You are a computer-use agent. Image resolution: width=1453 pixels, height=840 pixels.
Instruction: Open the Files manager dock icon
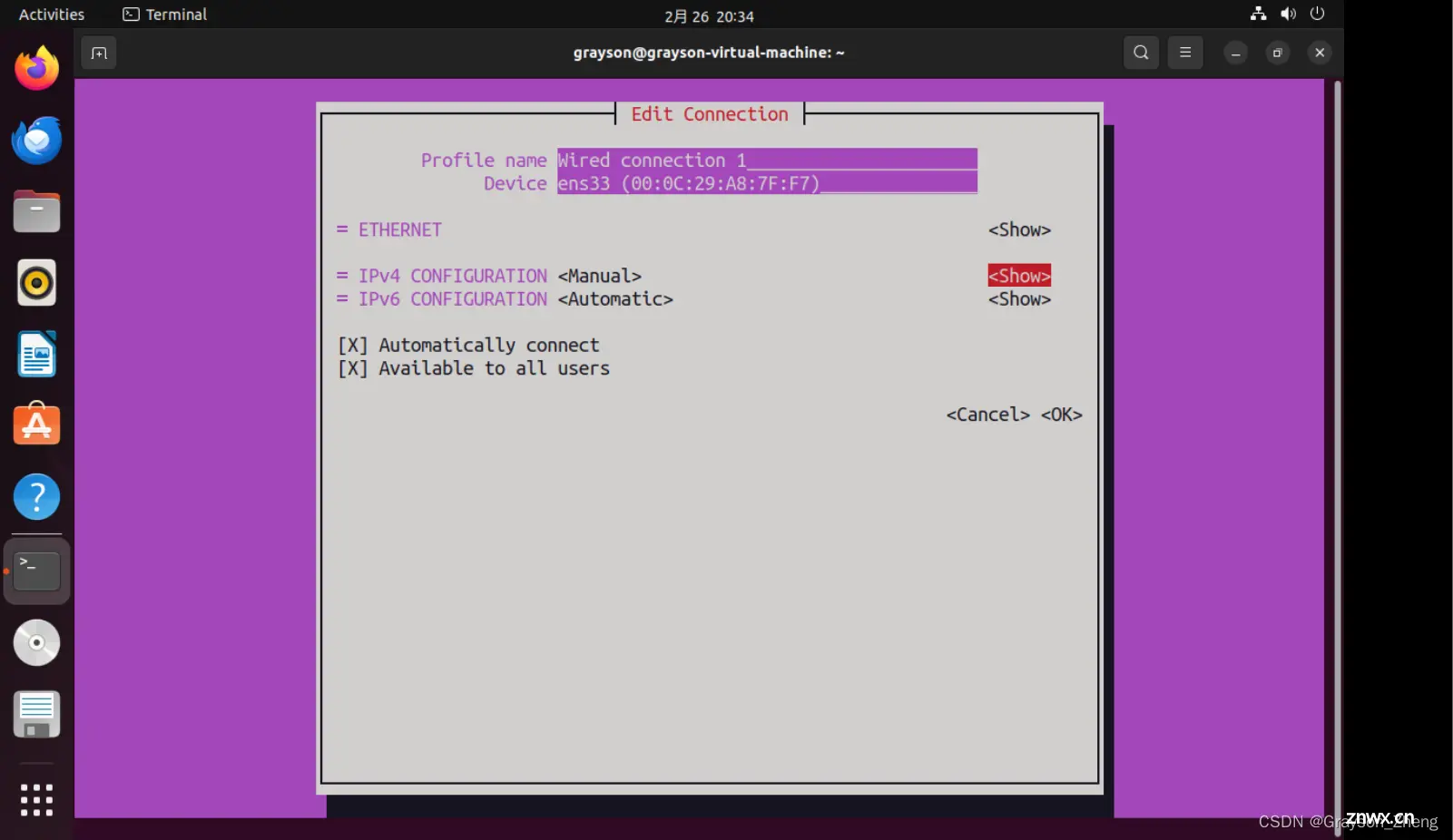[36, 211]
